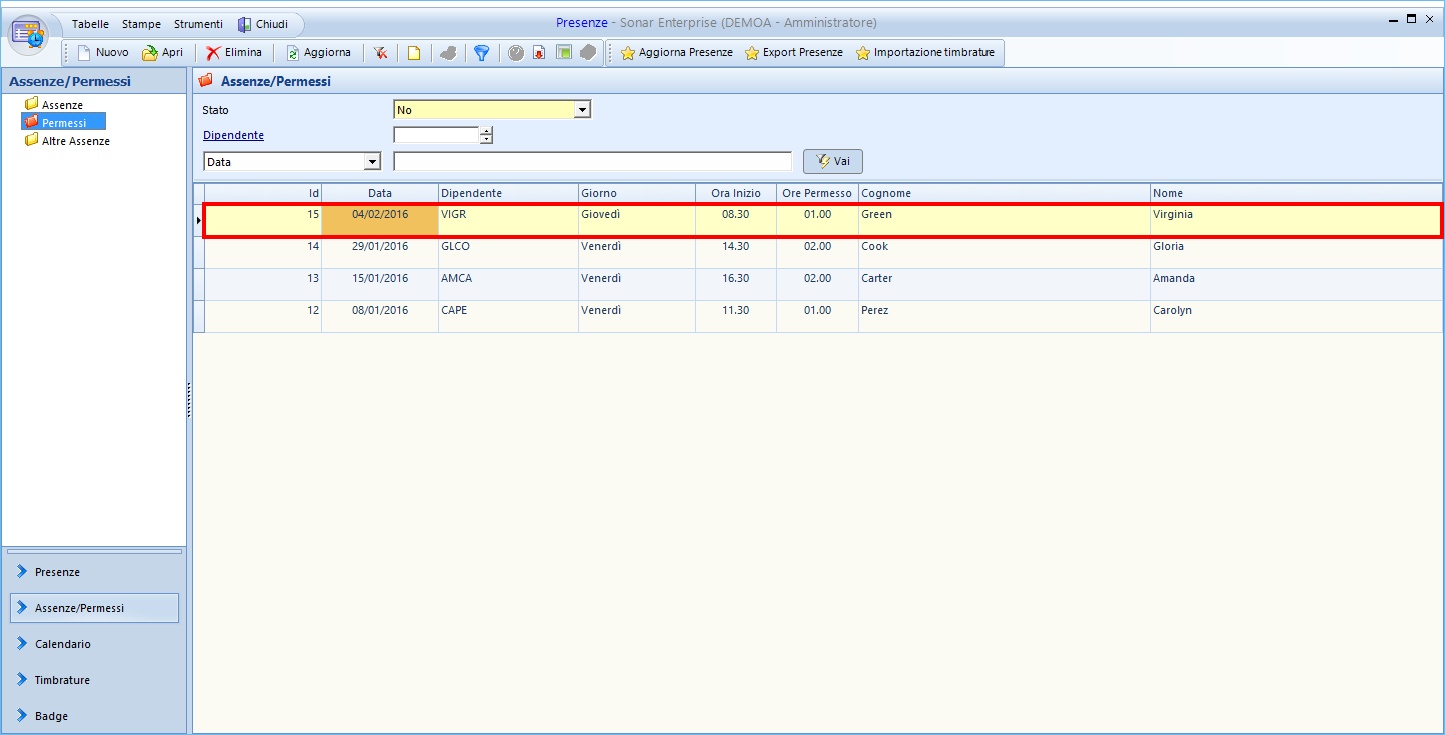The image size is (1445, 735).
Task: Increment the Dipendente spinner value
Action: point(486,131)
